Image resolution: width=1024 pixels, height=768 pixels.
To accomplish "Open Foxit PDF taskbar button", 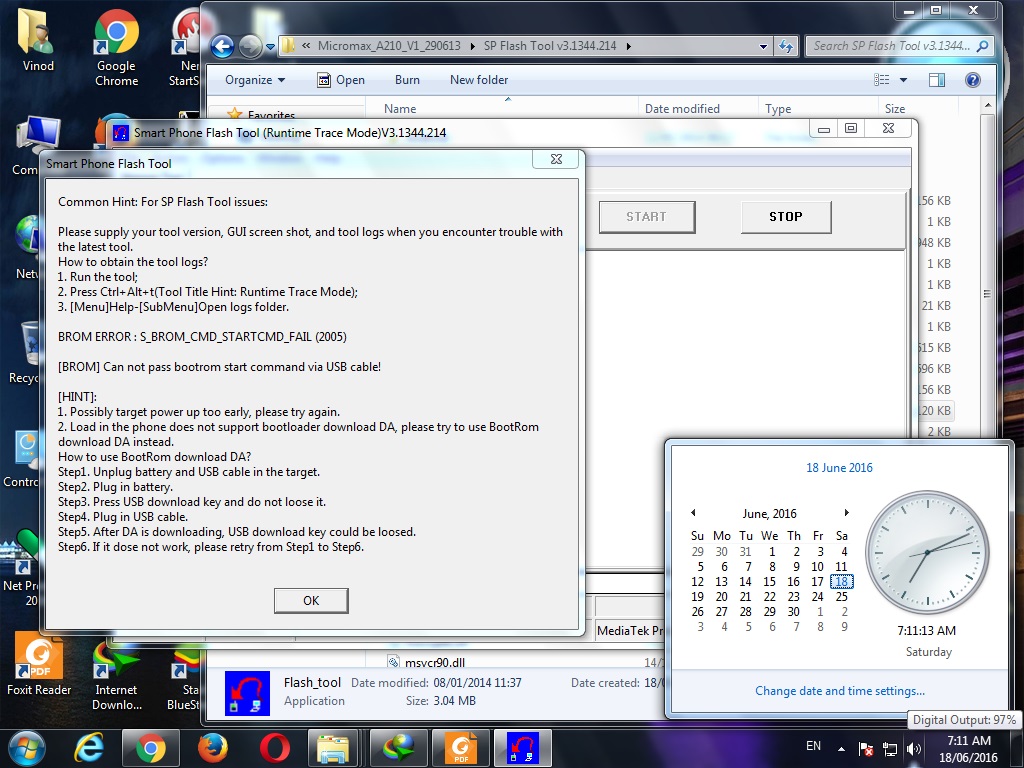I will [x=461, y=748].
